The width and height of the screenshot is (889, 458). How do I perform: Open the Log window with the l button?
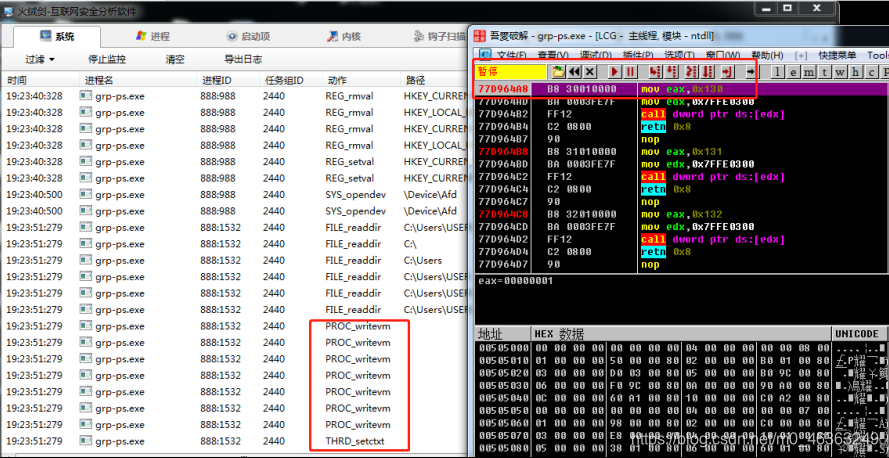click(778, 72)
